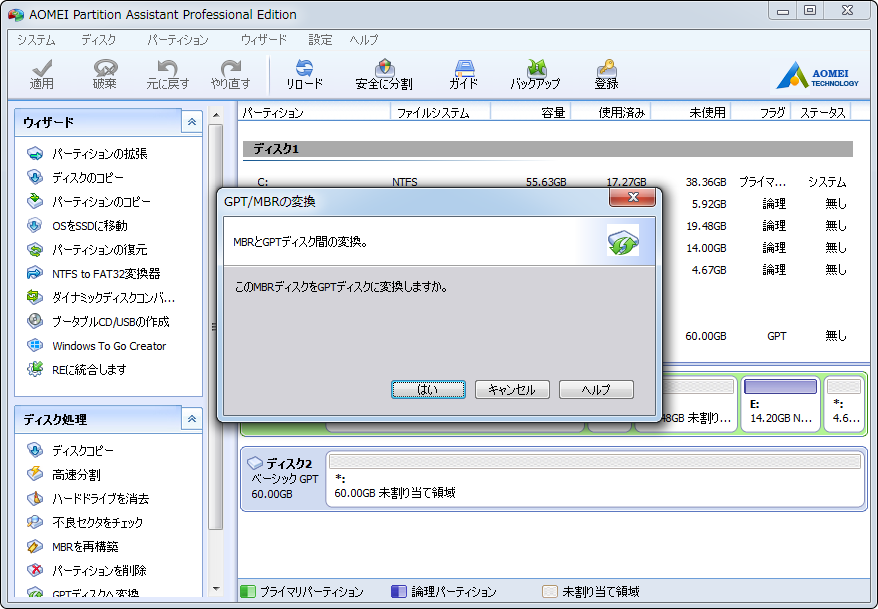Select the ディスク2 ベーシック GPT label
Viewport: 878px width, 609px height.
coord(284,479)
